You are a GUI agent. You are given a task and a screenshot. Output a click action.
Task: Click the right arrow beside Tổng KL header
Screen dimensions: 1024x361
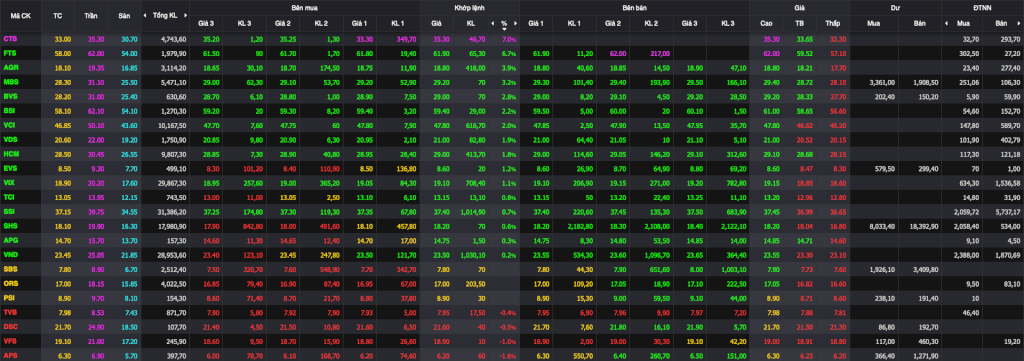pos(185,15)
